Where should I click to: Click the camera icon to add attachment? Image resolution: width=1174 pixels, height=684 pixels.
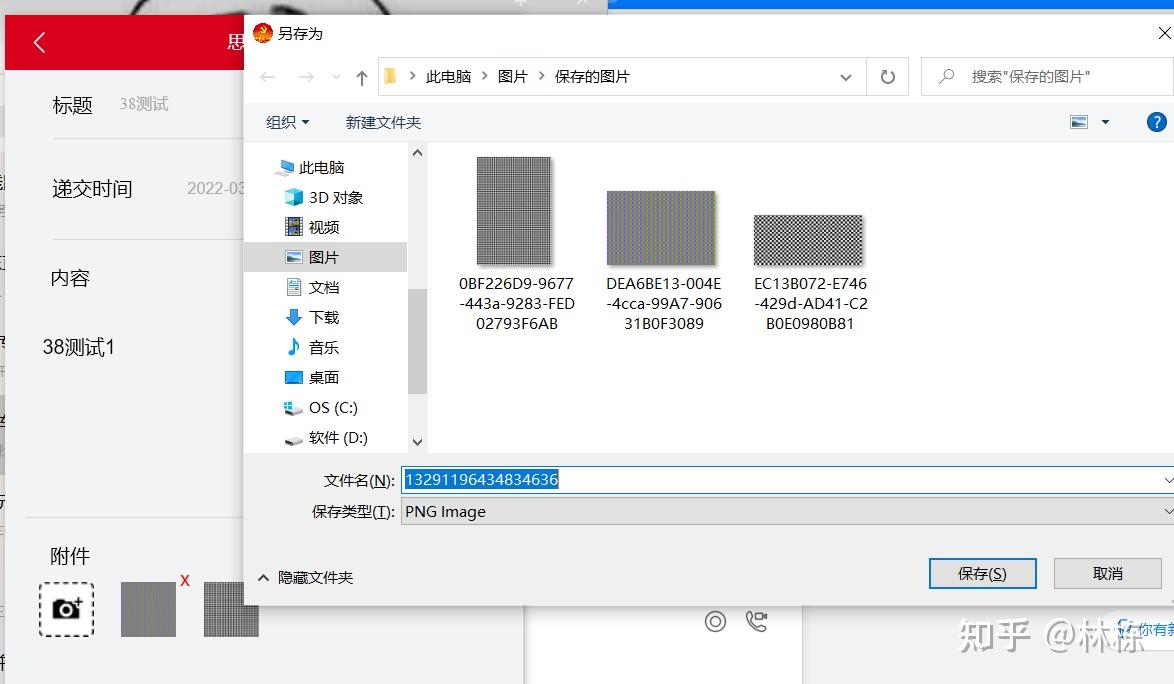point(66,608)
